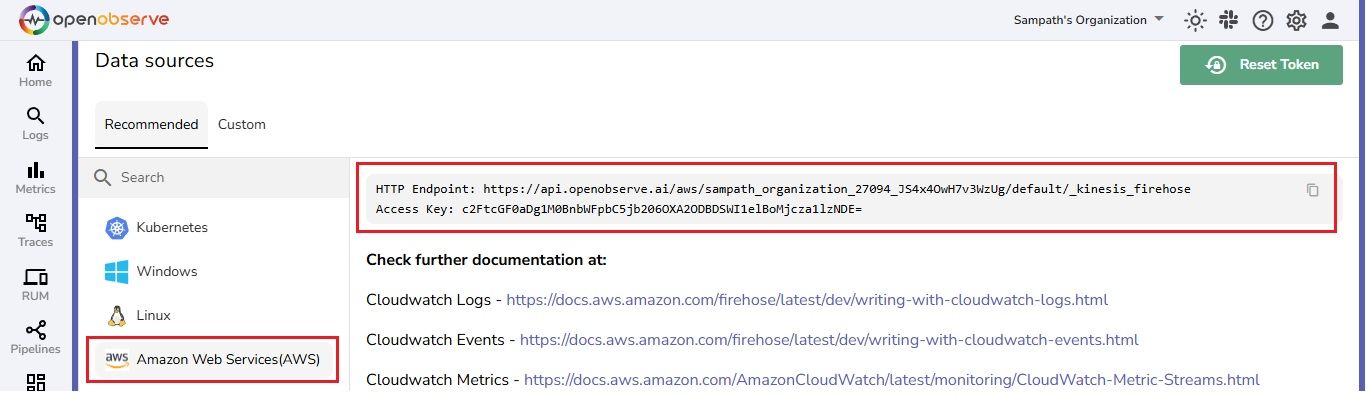The image size is (1366, 414).
Task: Click the Reset Token button
Action: click(x=1261, y=65)
